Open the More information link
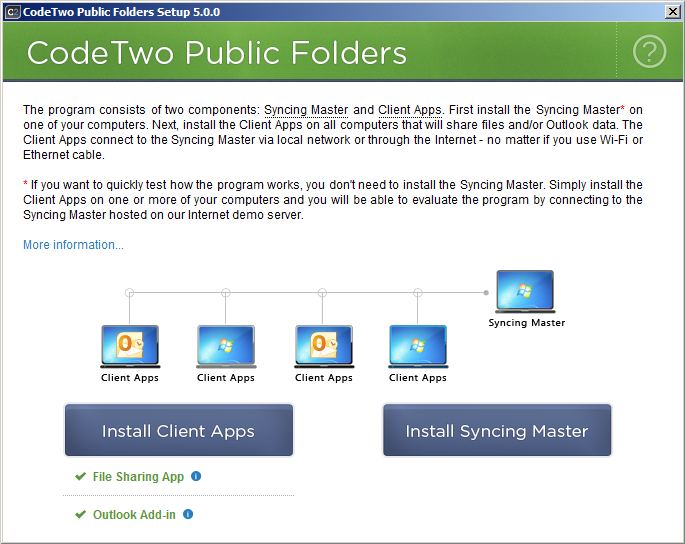 tap(73, 245)
